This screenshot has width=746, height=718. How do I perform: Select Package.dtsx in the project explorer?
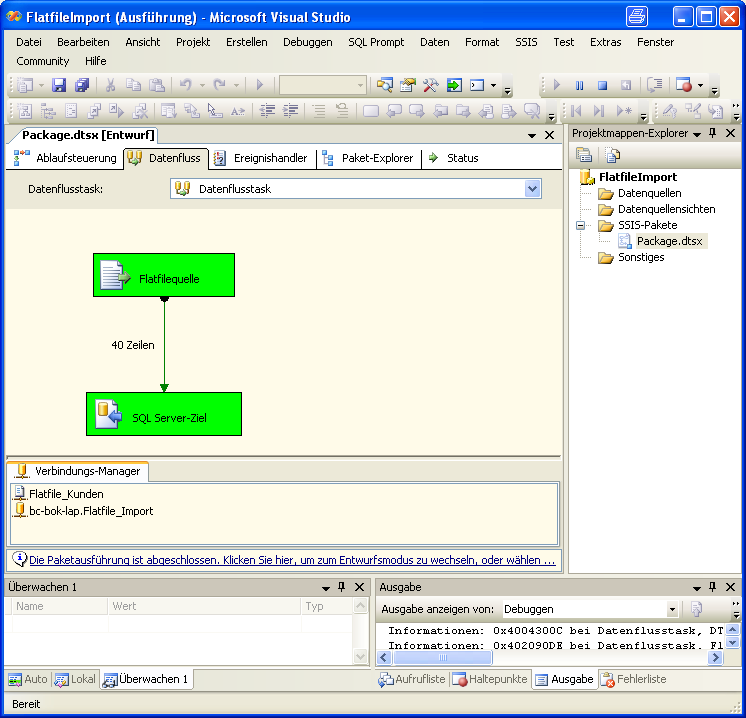click(669, 241)
